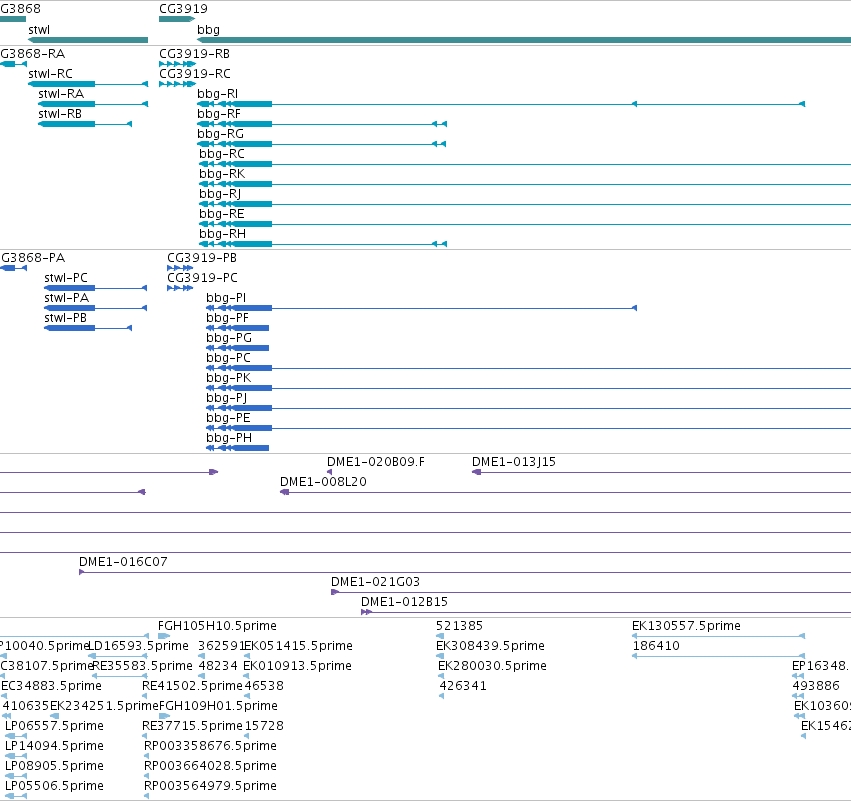
Task: Click the CG3919-PC protein label
Action: point(202,278)
